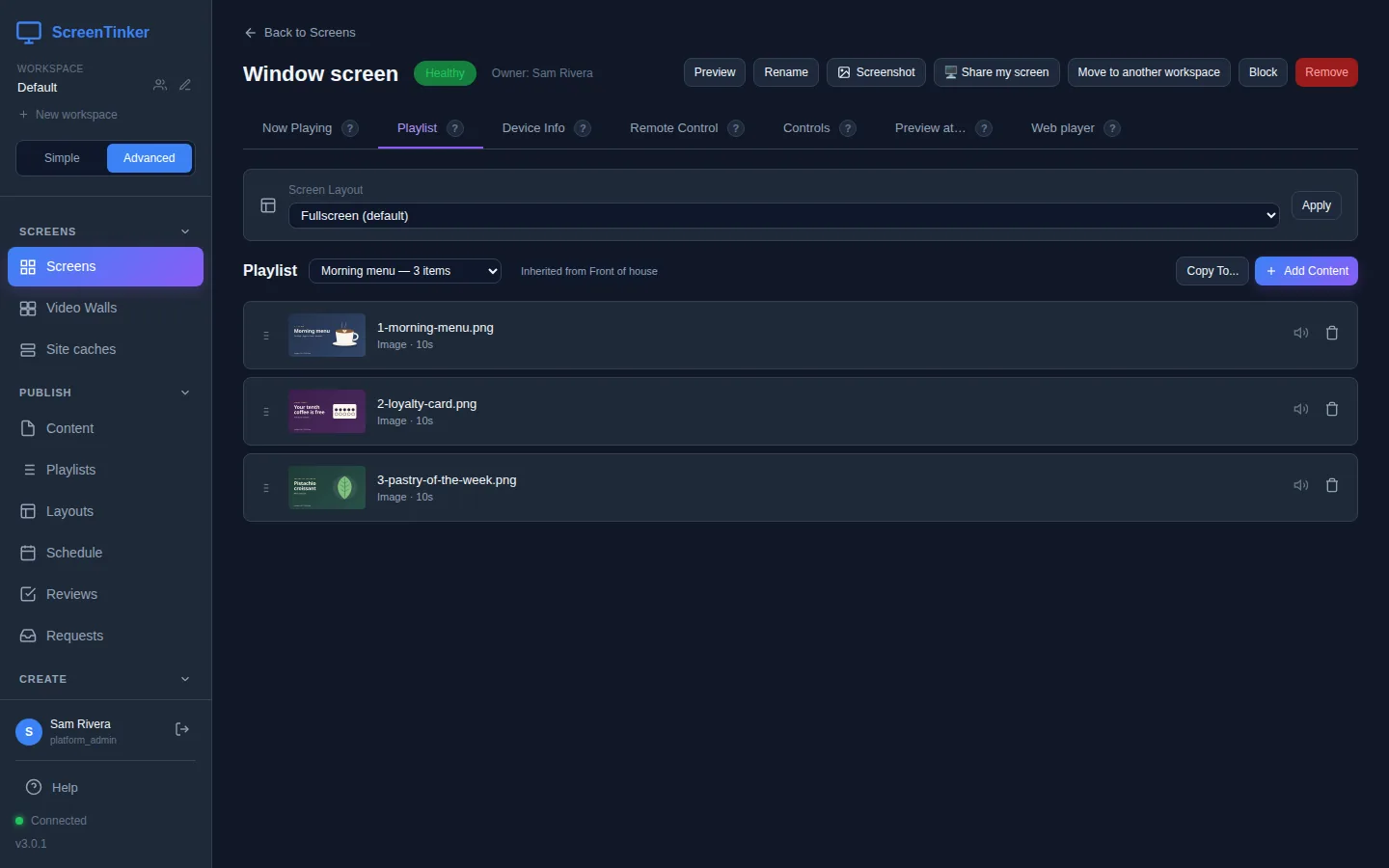Click help icon next to Web player tab
This screenshot has width=1389, height=868.
(1112, 128)
